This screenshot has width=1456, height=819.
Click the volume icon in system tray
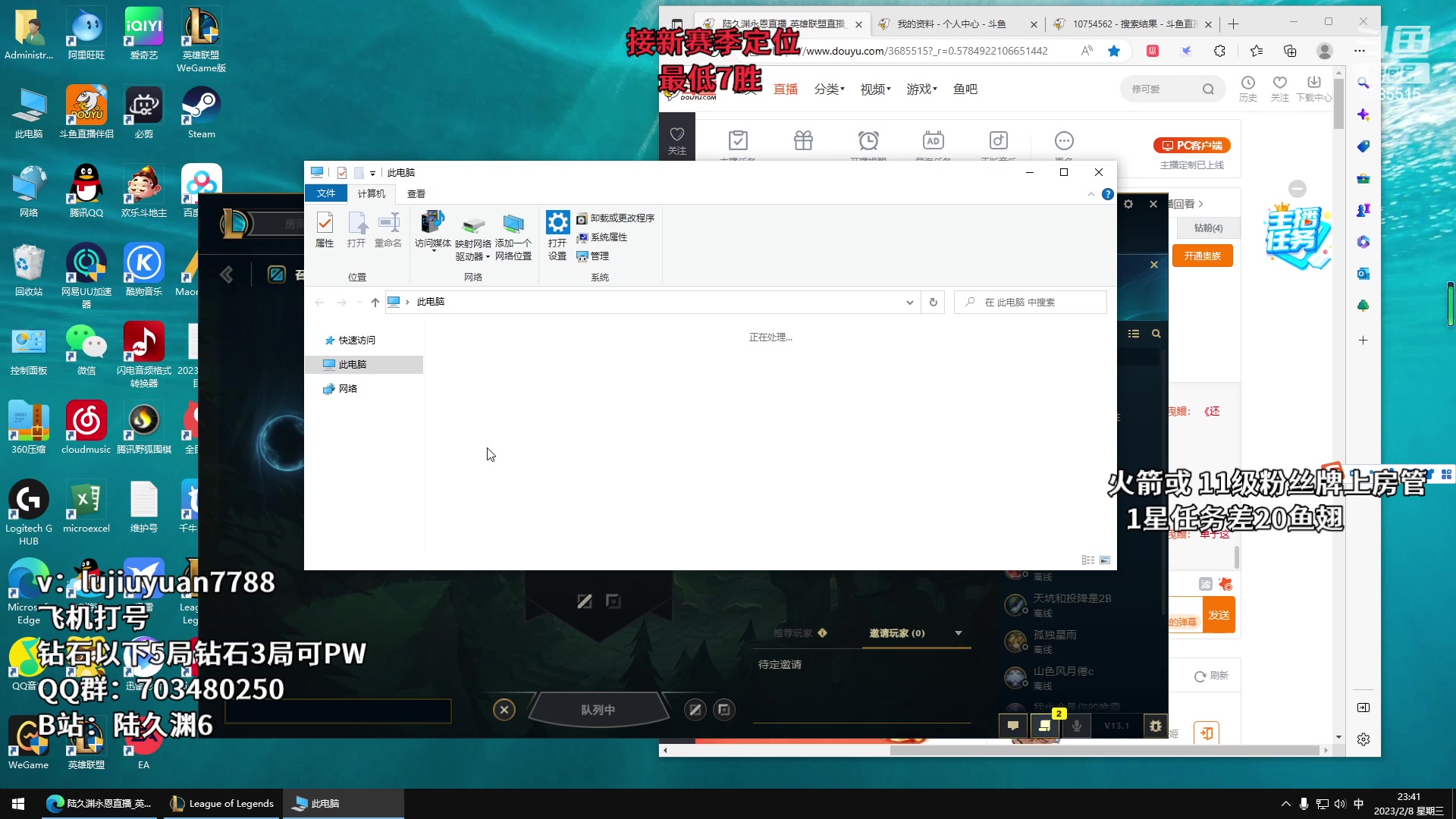[1340, 804]
